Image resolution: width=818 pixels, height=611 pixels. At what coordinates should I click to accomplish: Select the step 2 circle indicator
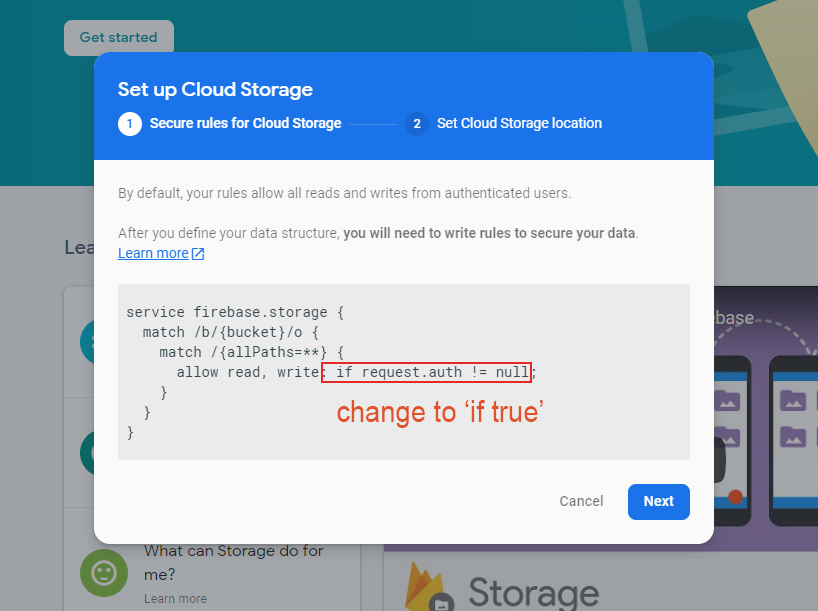[x=417, y=124]
